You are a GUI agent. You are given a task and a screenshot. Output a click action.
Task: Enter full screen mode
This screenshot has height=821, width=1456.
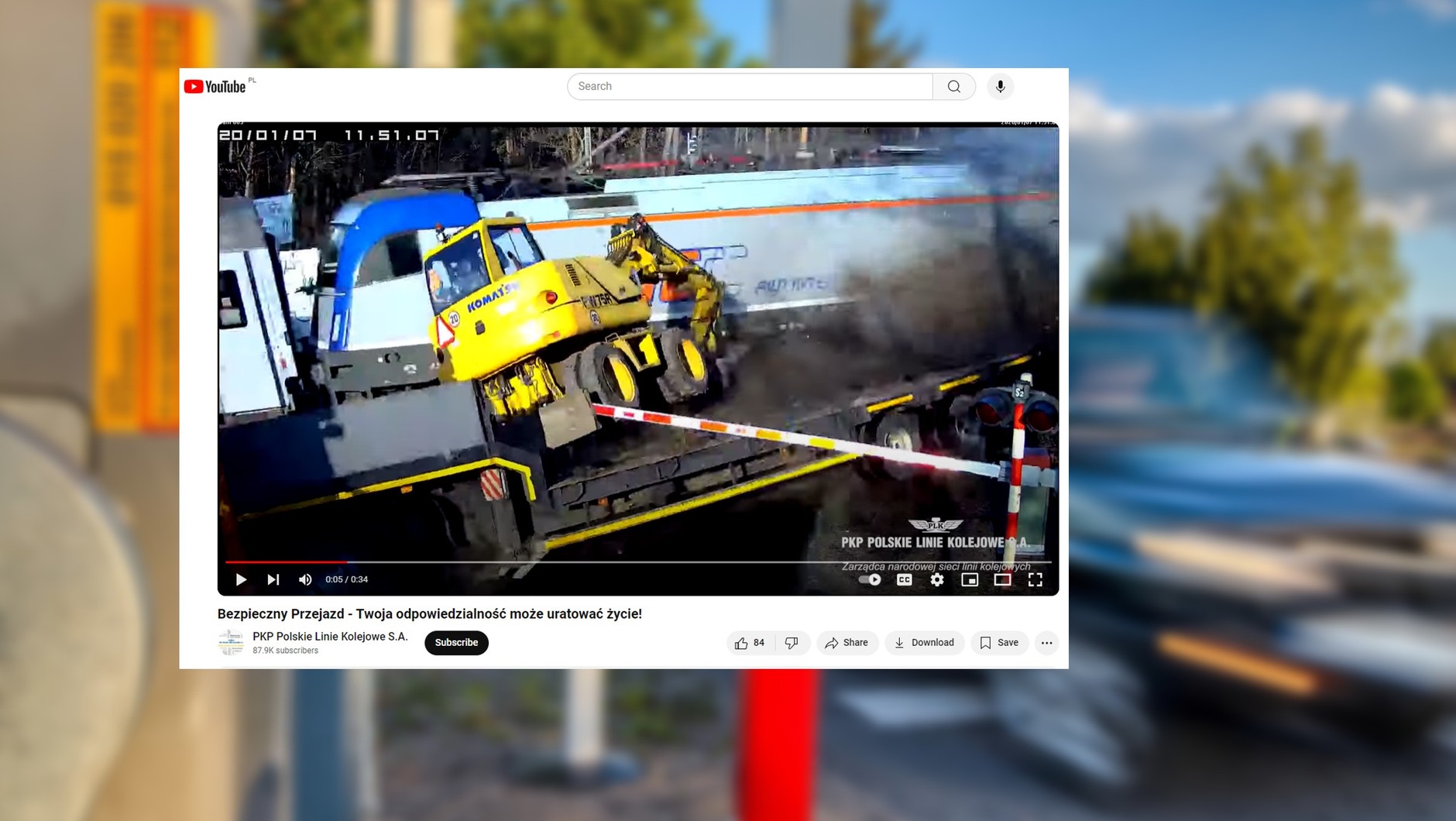pos(1035,579)
